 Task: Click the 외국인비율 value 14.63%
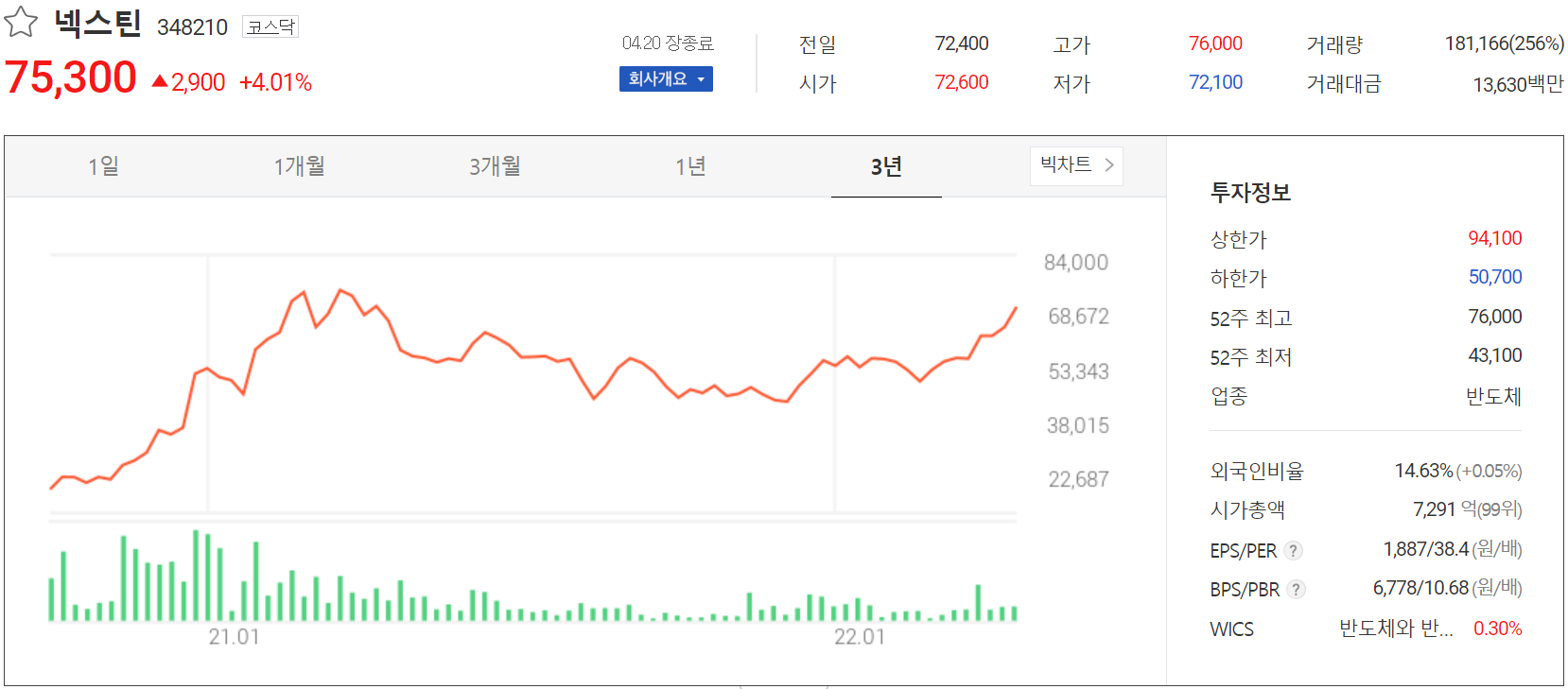[1423, 471]
